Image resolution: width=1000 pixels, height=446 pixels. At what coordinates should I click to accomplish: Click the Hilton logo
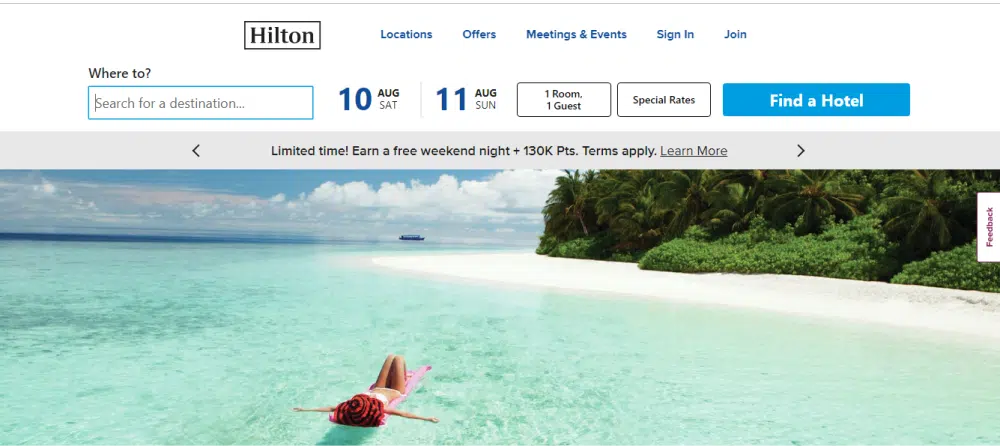[x=282, y=35]
